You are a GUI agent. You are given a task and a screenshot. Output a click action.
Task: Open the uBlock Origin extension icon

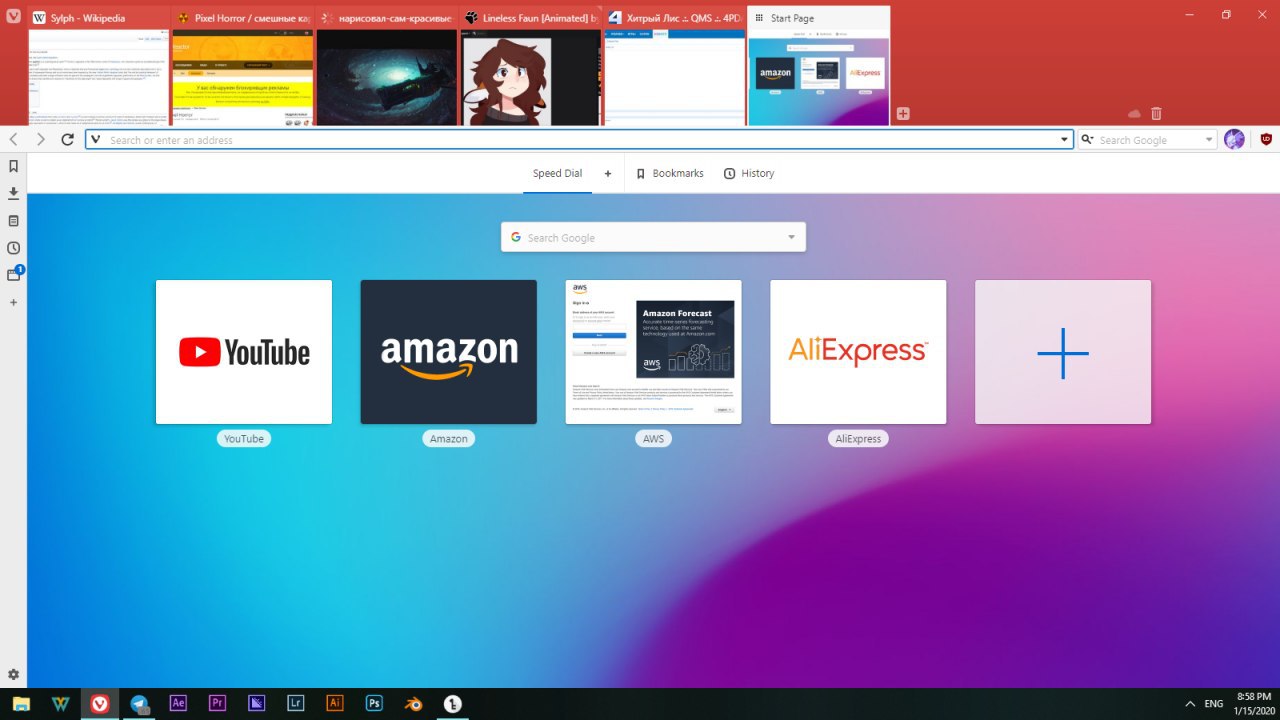coord(1266,139)
